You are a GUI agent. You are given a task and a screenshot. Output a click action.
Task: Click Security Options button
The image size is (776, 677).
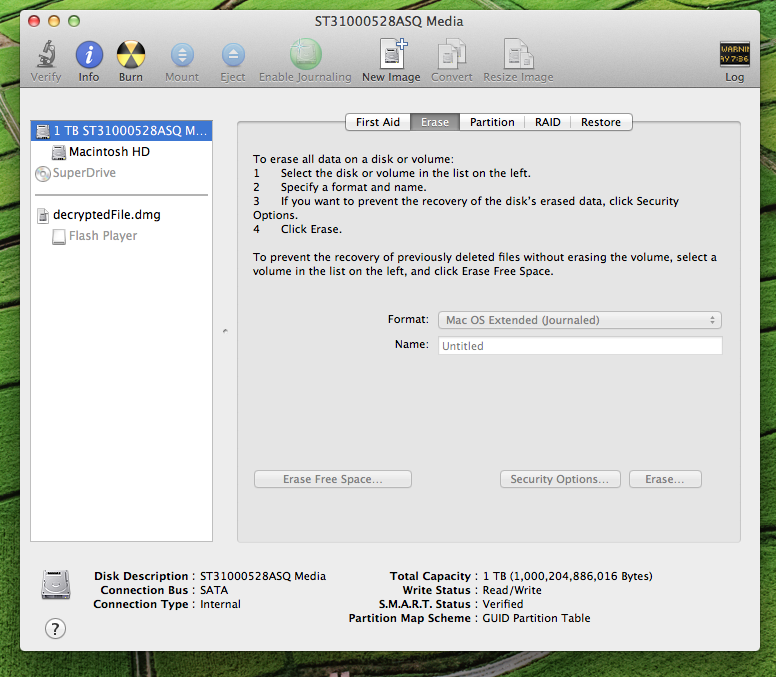tap(560, 479)
